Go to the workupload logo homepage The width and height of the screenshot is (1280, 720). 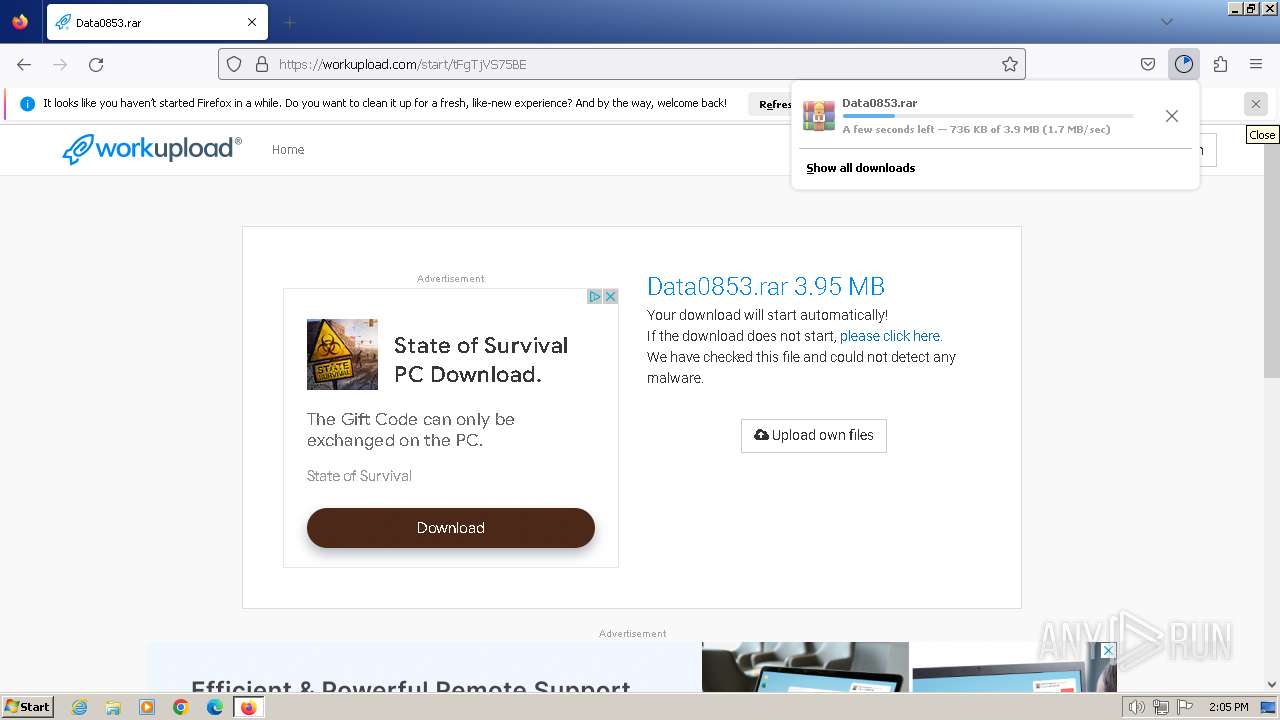pyautogui.click(x=152, y=149)
